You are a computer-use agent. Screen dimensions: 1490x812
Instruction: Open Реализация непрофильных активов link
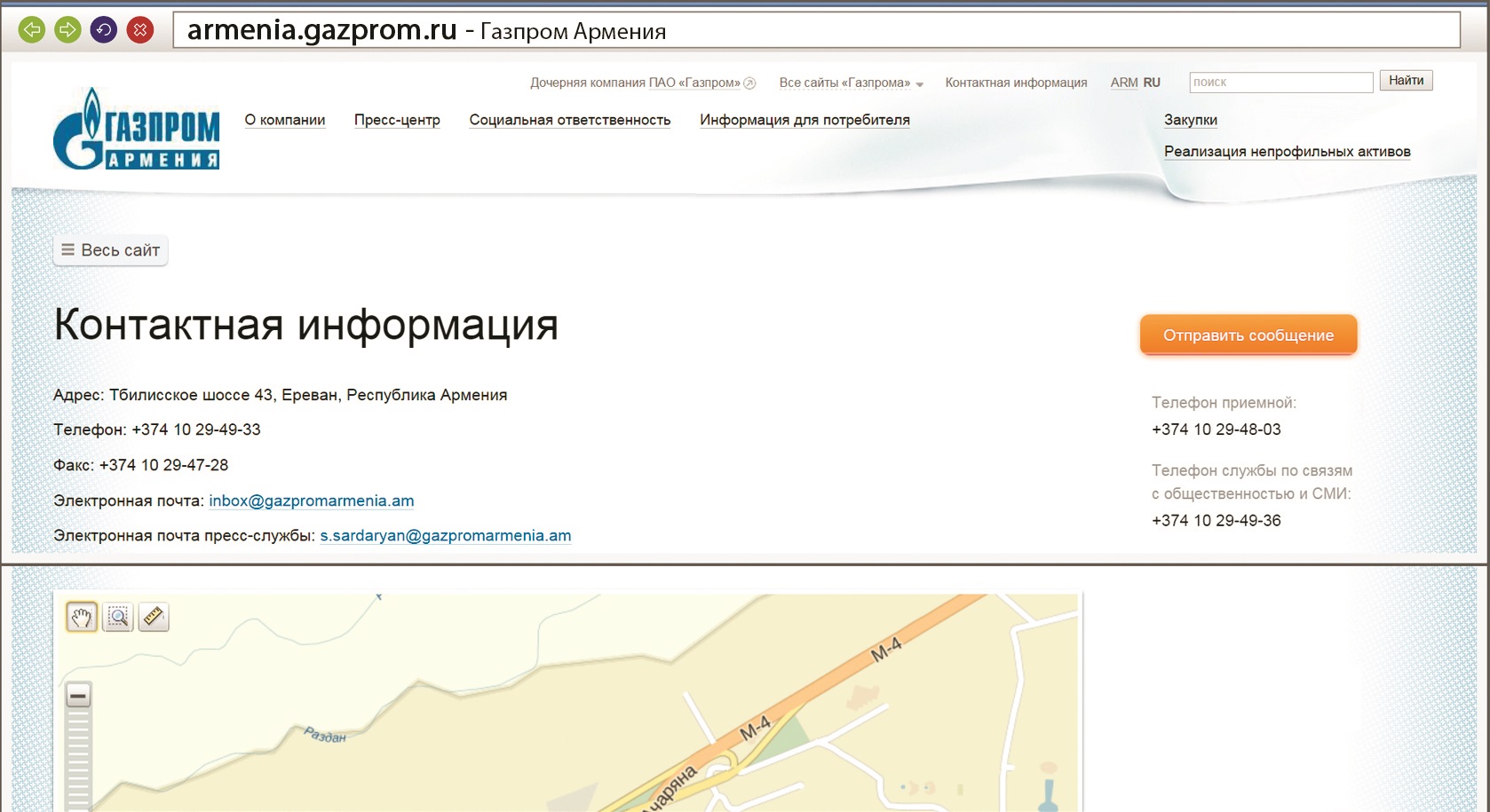(1288, 152)
